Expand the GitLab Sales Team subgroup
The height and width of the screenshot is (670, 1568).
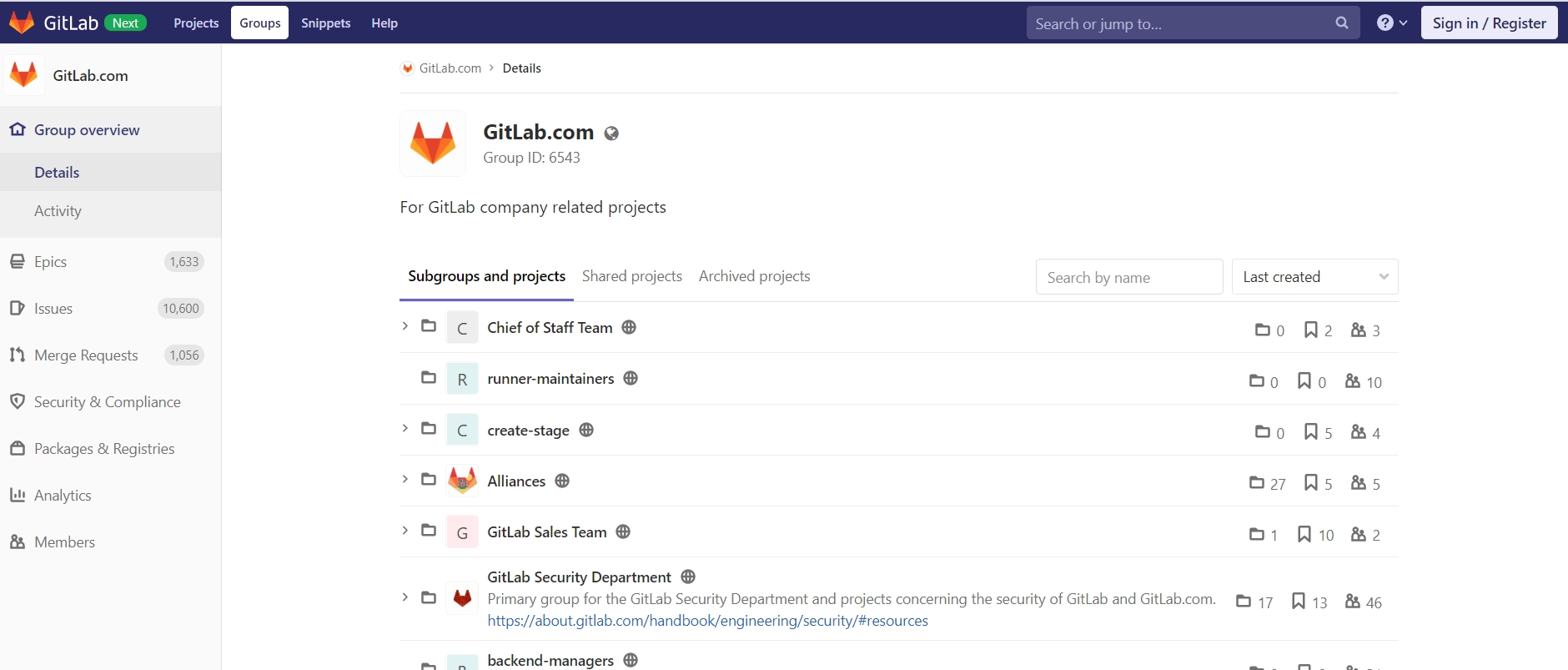pyautogui.click(x=405, y=531)
